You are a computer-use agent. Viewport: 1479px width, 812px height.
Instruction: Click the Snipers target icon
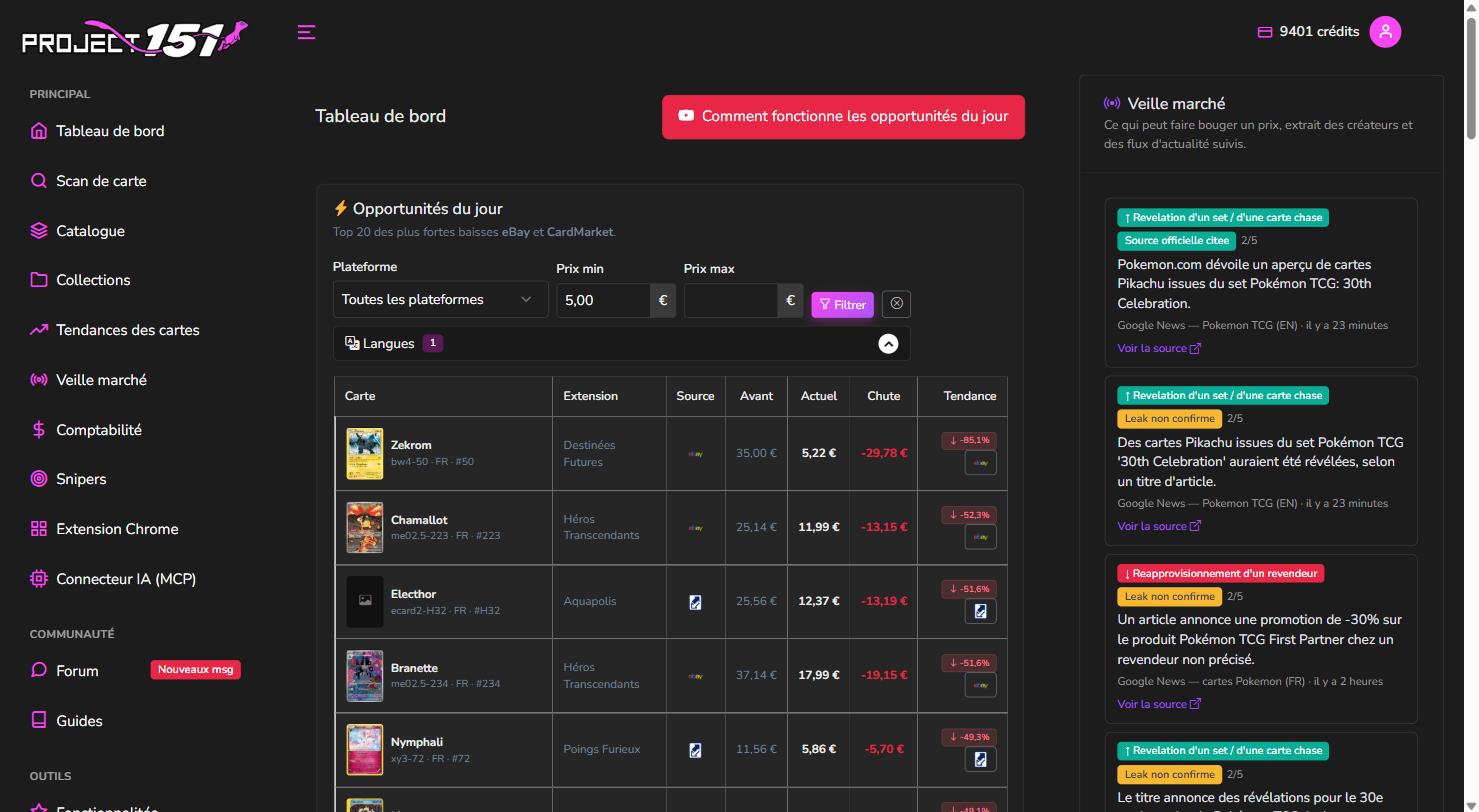39,479
